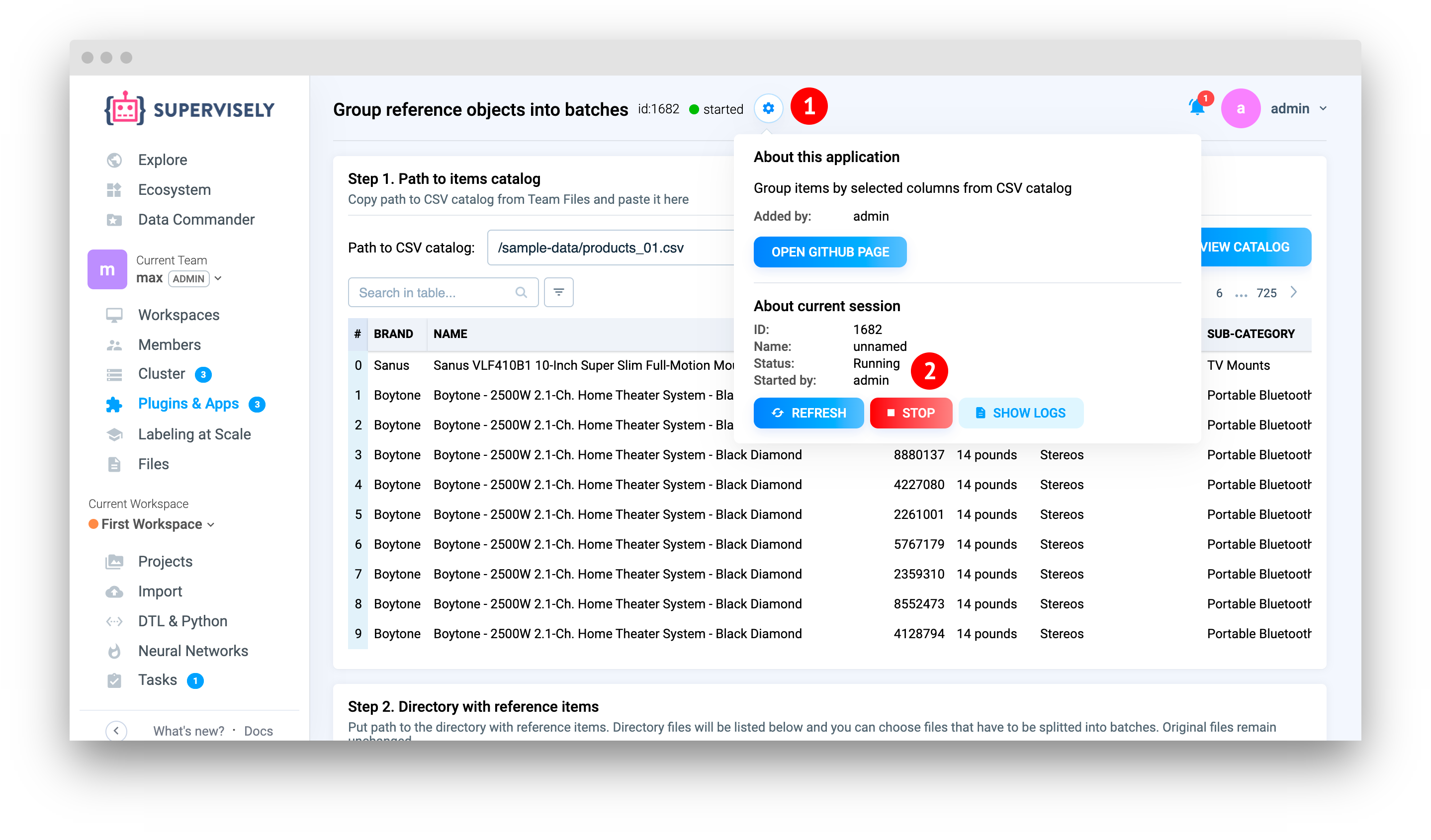Image resolution: width=1431 pixels, height=840 pixels.
Task: Open the Labeling at Scale menu
Action: click(194, 434)
